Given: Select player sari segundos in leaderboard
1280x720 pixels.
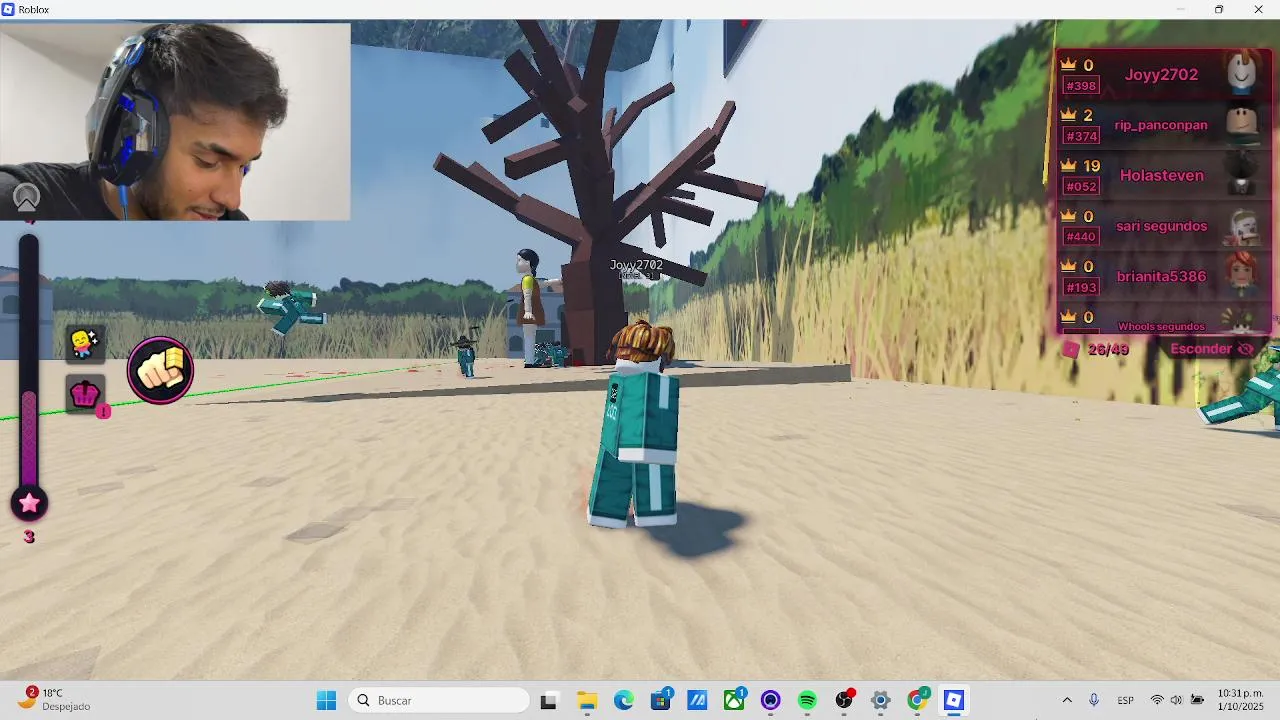Looking at the screenshot, I should point(1161,226).
